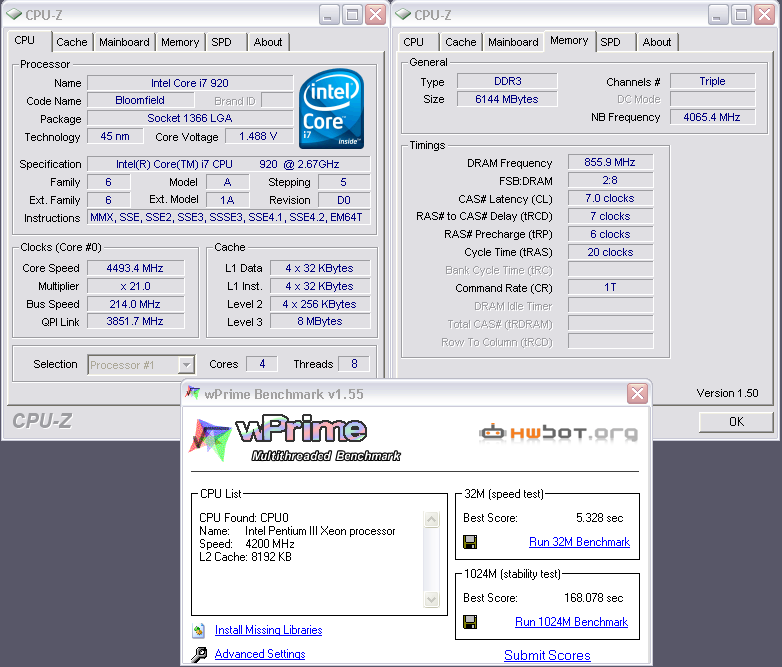Screen dimensions: 782x667
Task: Open Mainboard tab in the CPU-Z window showing Processor info
Action: coord(124,42)
